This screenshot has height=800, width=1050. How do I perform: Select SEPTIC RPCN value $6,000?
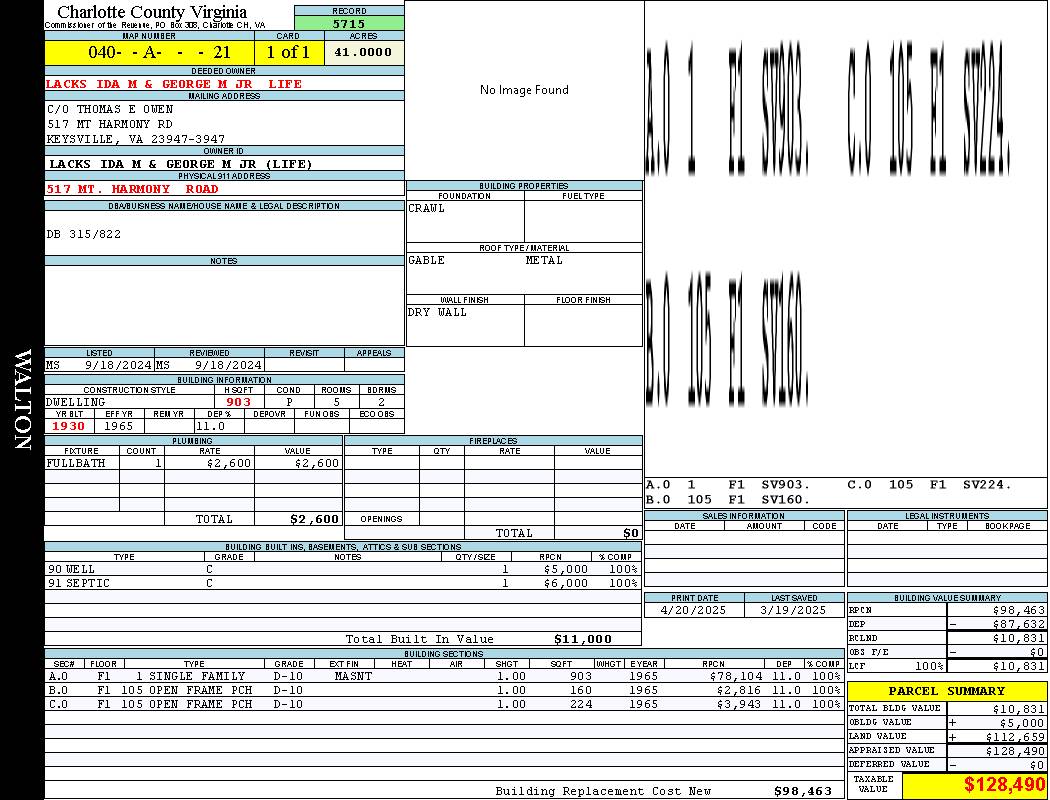(x=566, y=584)
